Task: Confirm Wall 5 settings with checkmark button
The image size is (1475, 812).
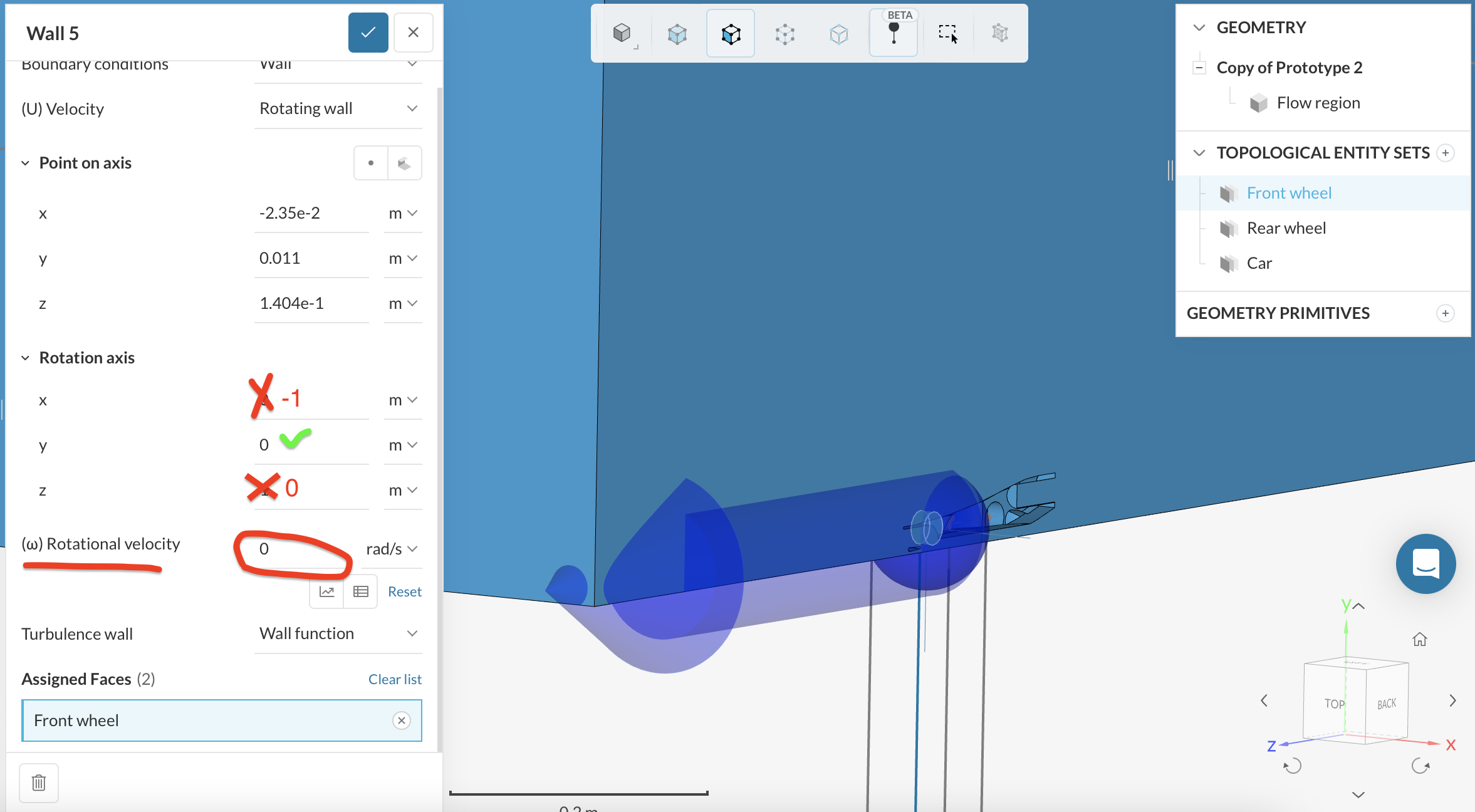Action: (x=368, y=33)
